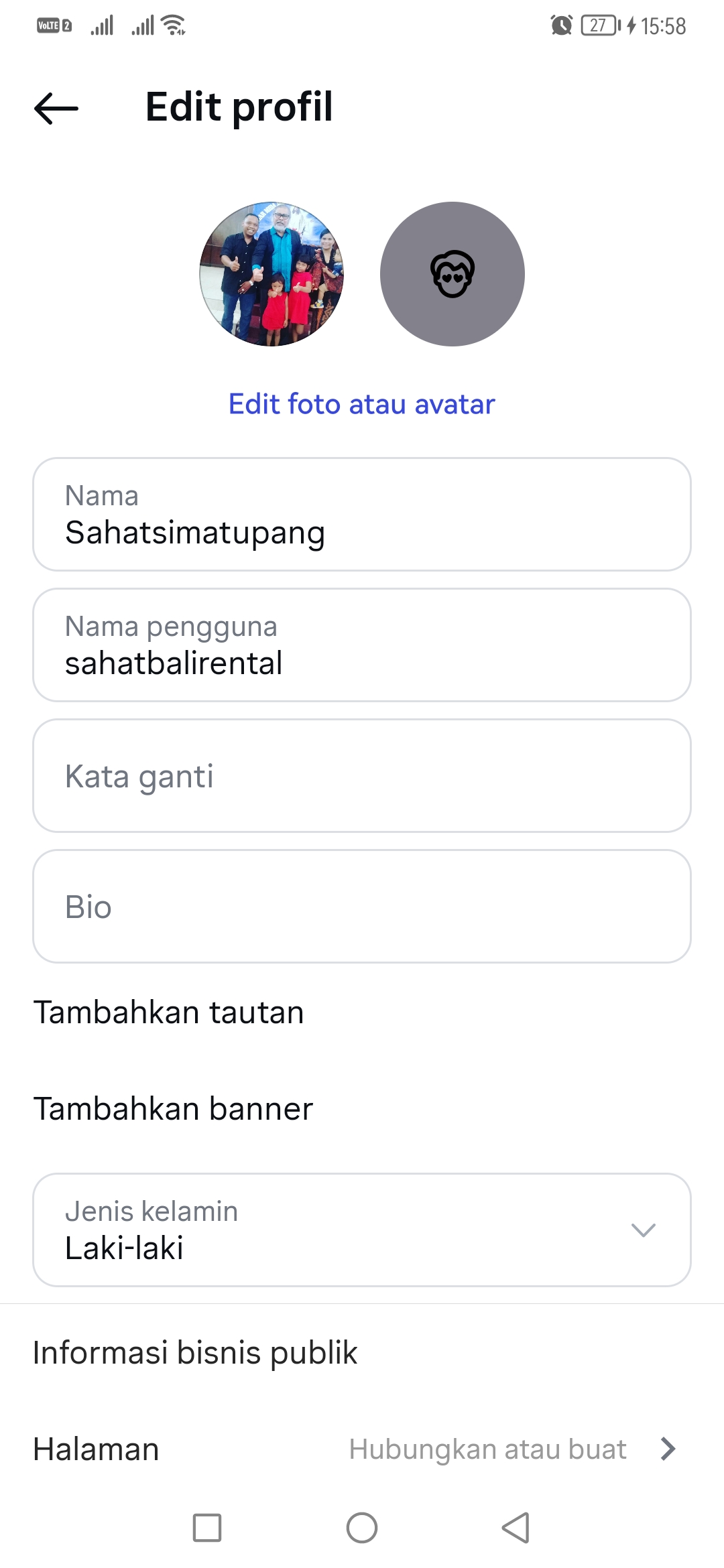The image size is (724, 1568).
Task: Click Edit foto atau avatar link
Action: (361, 404)
